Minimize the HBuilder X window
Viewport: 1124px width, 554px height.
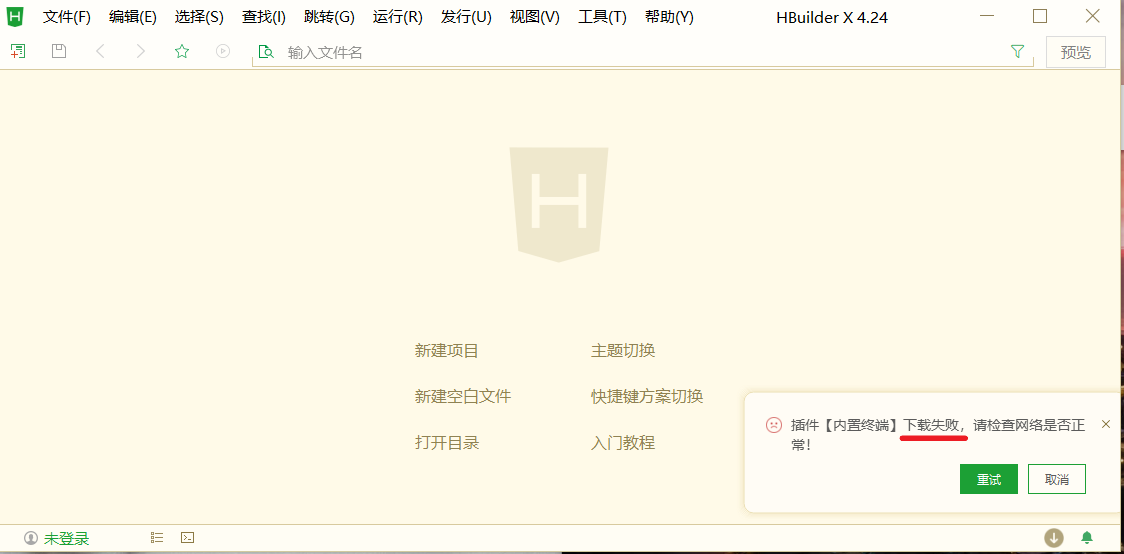(x=988, y=16)
